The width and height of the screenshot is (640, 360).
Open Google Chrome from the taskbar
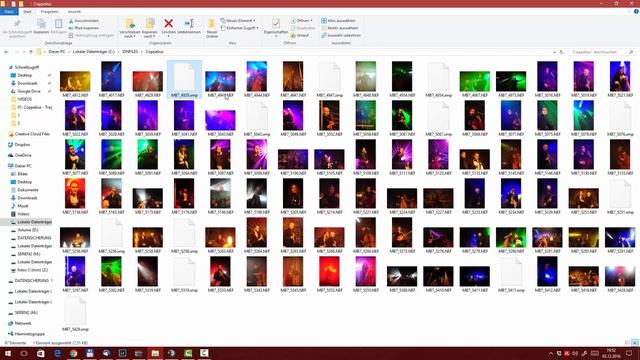point(73,353)
